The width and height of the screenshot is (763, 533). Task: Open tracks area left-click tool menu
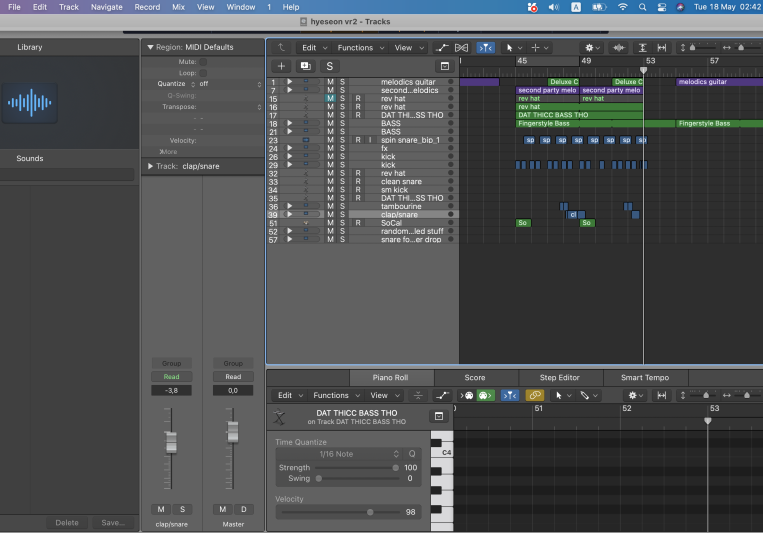click(512, 47)
